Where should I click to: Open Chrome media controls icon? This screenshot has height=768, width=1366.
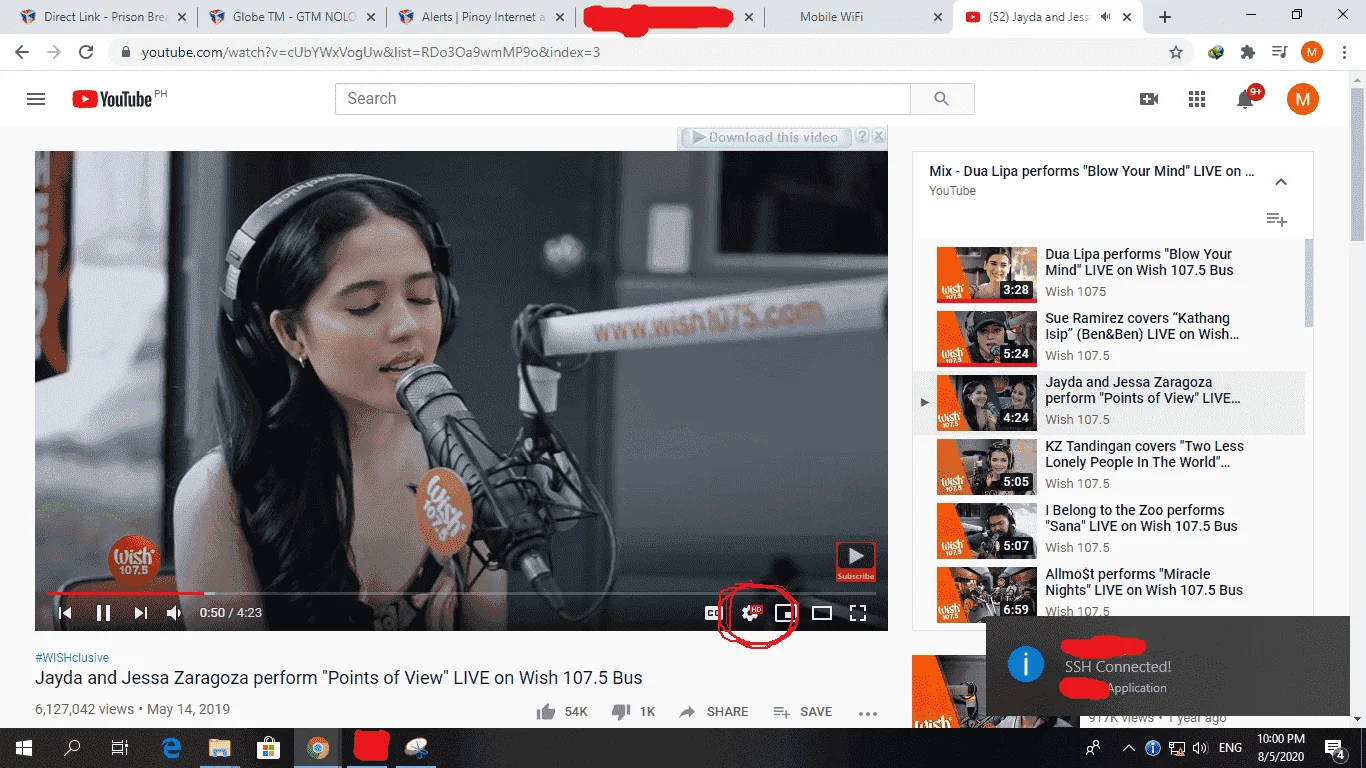click(x=1279, y=52)
